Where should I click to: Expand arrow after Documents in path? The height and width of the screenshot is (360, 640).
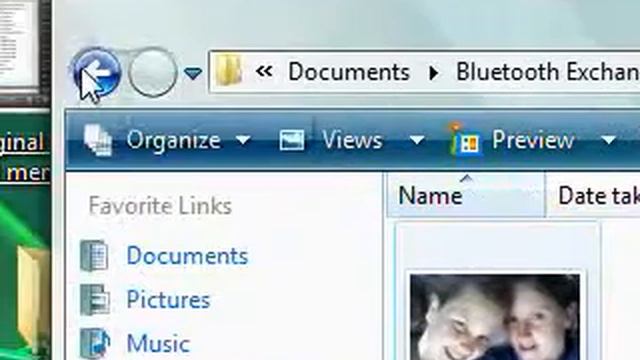coord(434,73)
